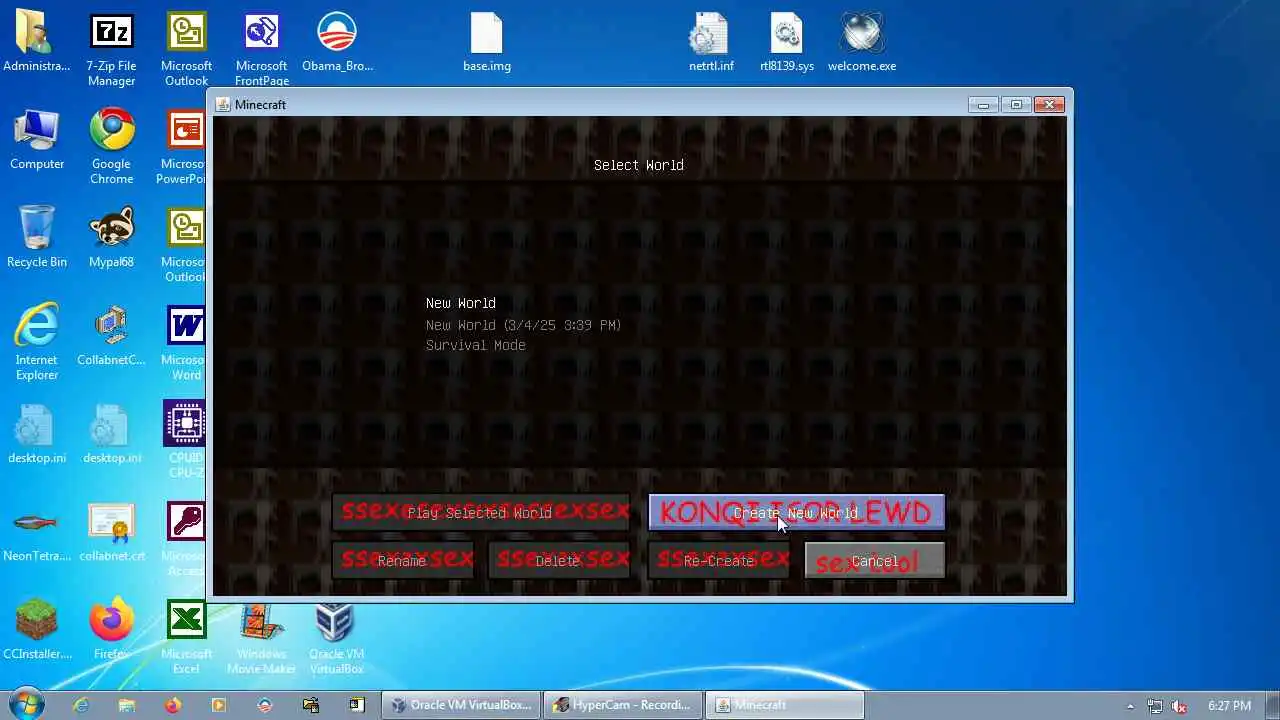
Task: Select the NeonTetra... fish icon
Action: click(x=37, y=532)
